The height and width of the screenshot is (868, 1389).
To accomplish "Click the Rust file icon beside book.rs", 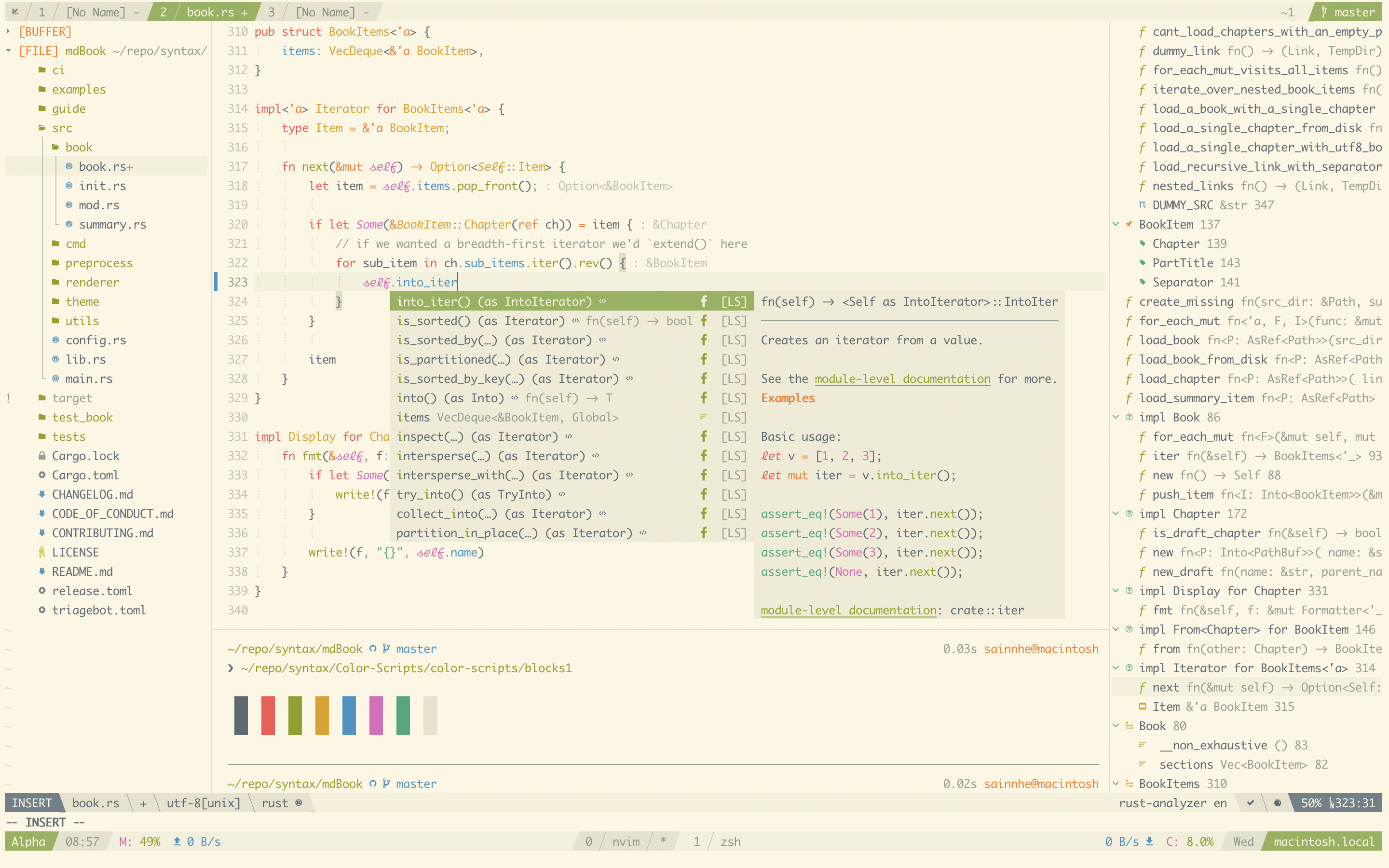I will coord(69,166).
